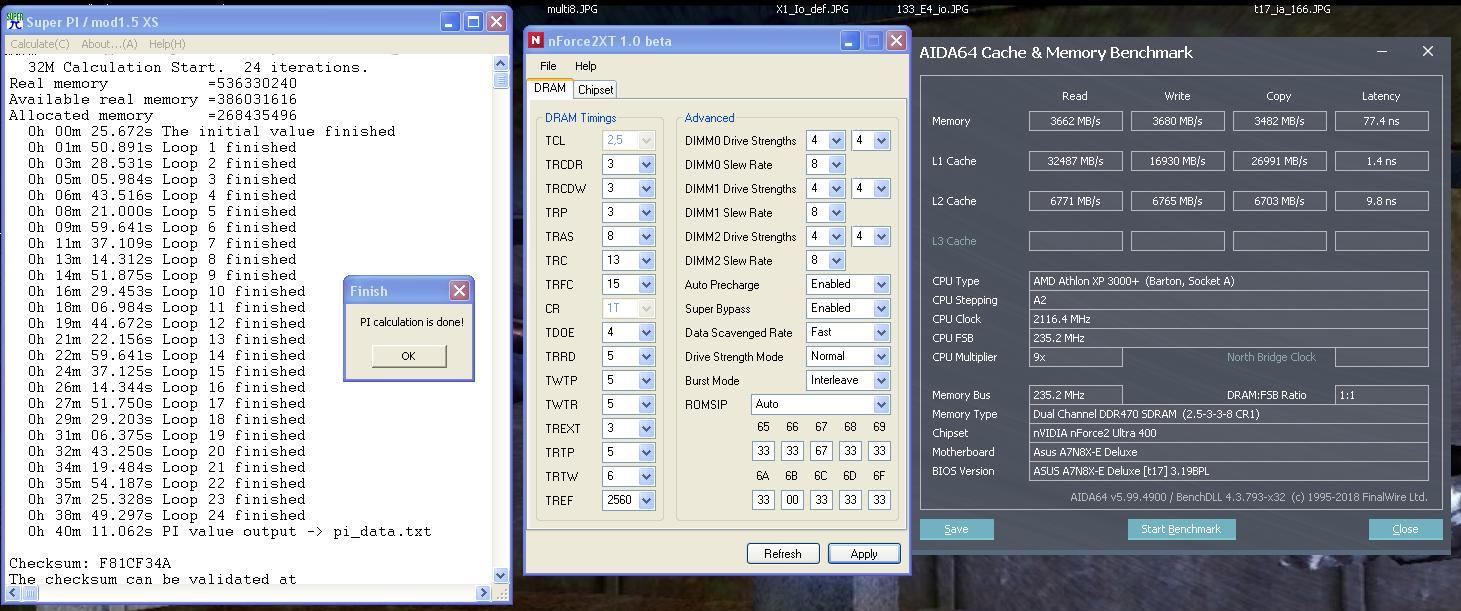1461x611 pixels.
Task: Open Super Bypass dropdown
Action: [881, 309]
